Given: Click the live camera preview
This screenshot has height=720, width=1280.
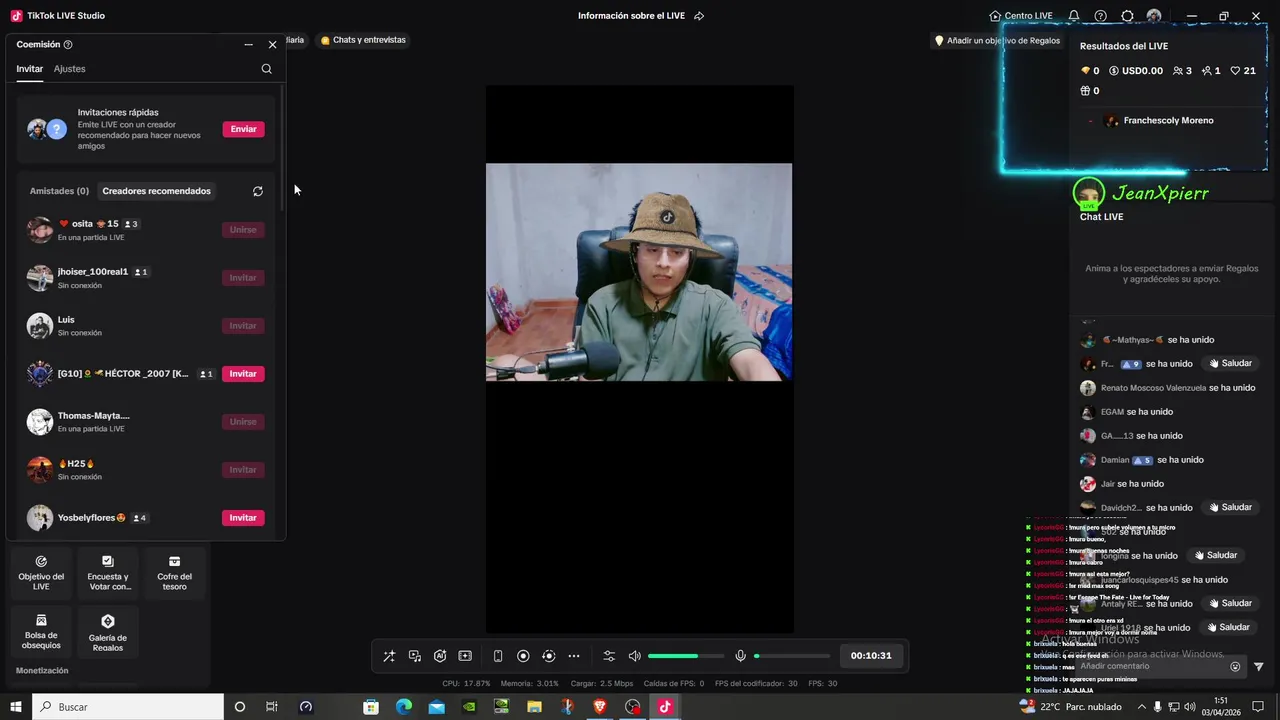Looking at the screenshot, I should coord(639,272).
